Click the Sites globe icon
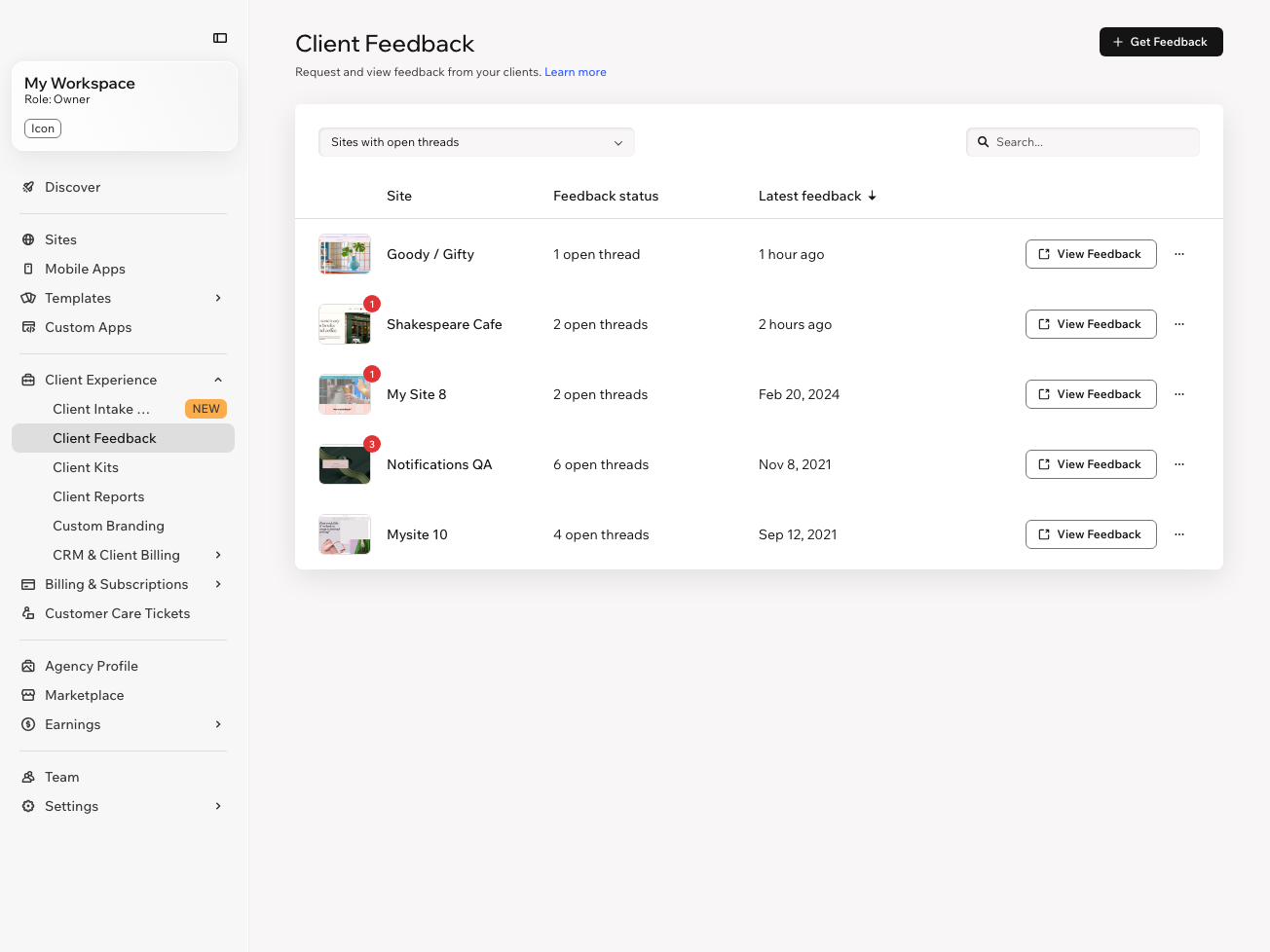1270x952 pixels. [x=28, y=239]
